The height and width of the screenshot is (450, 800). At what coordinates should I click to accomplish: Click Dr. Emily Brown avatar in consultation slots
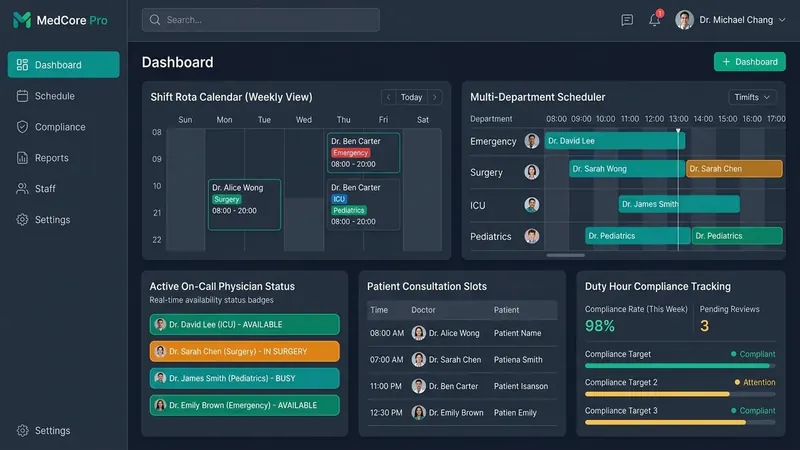pyautogui.click(x=418, y=413)
